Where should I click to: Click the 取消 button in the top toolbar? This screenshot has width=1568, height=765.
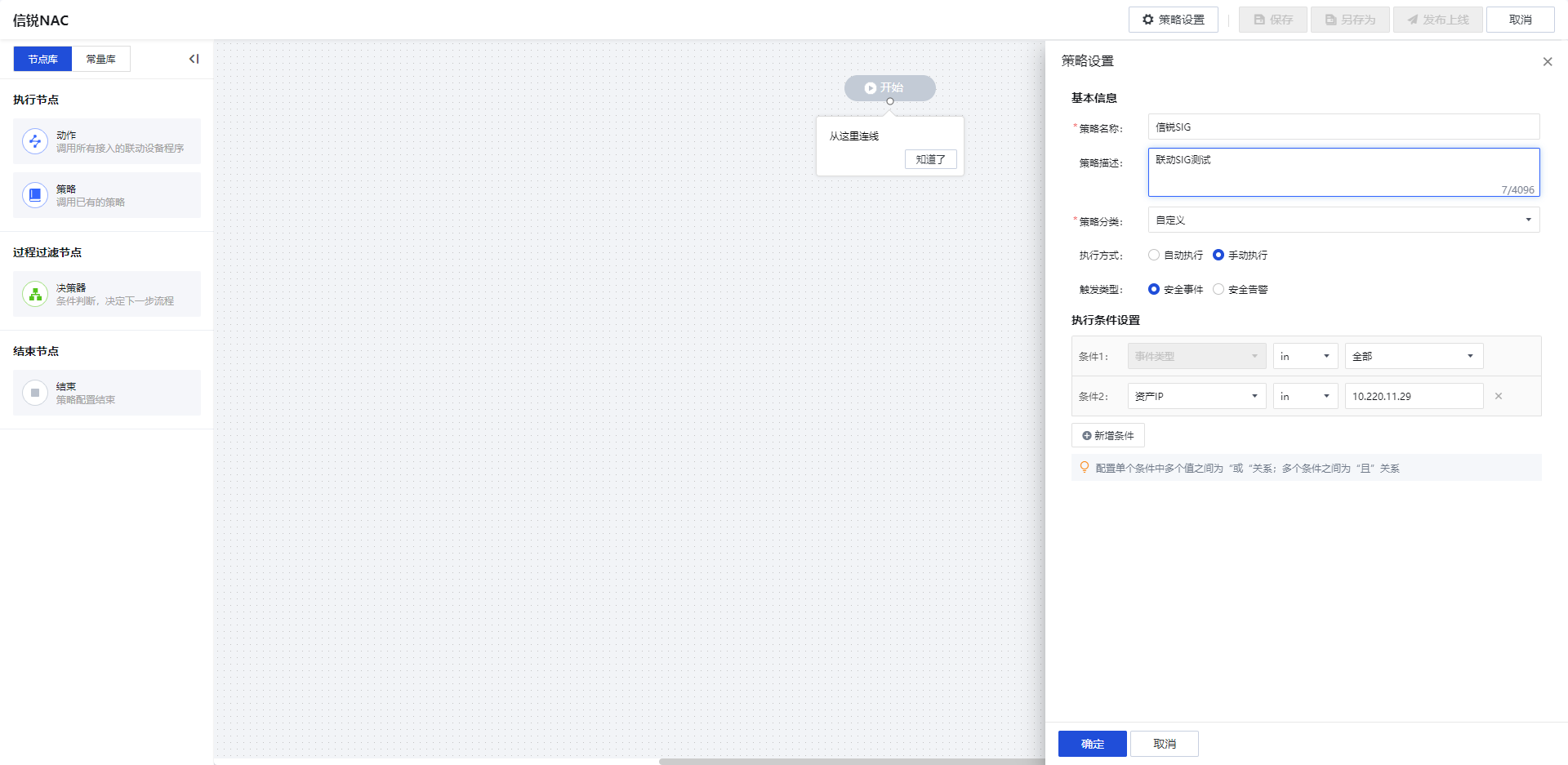pos(1520,20)
